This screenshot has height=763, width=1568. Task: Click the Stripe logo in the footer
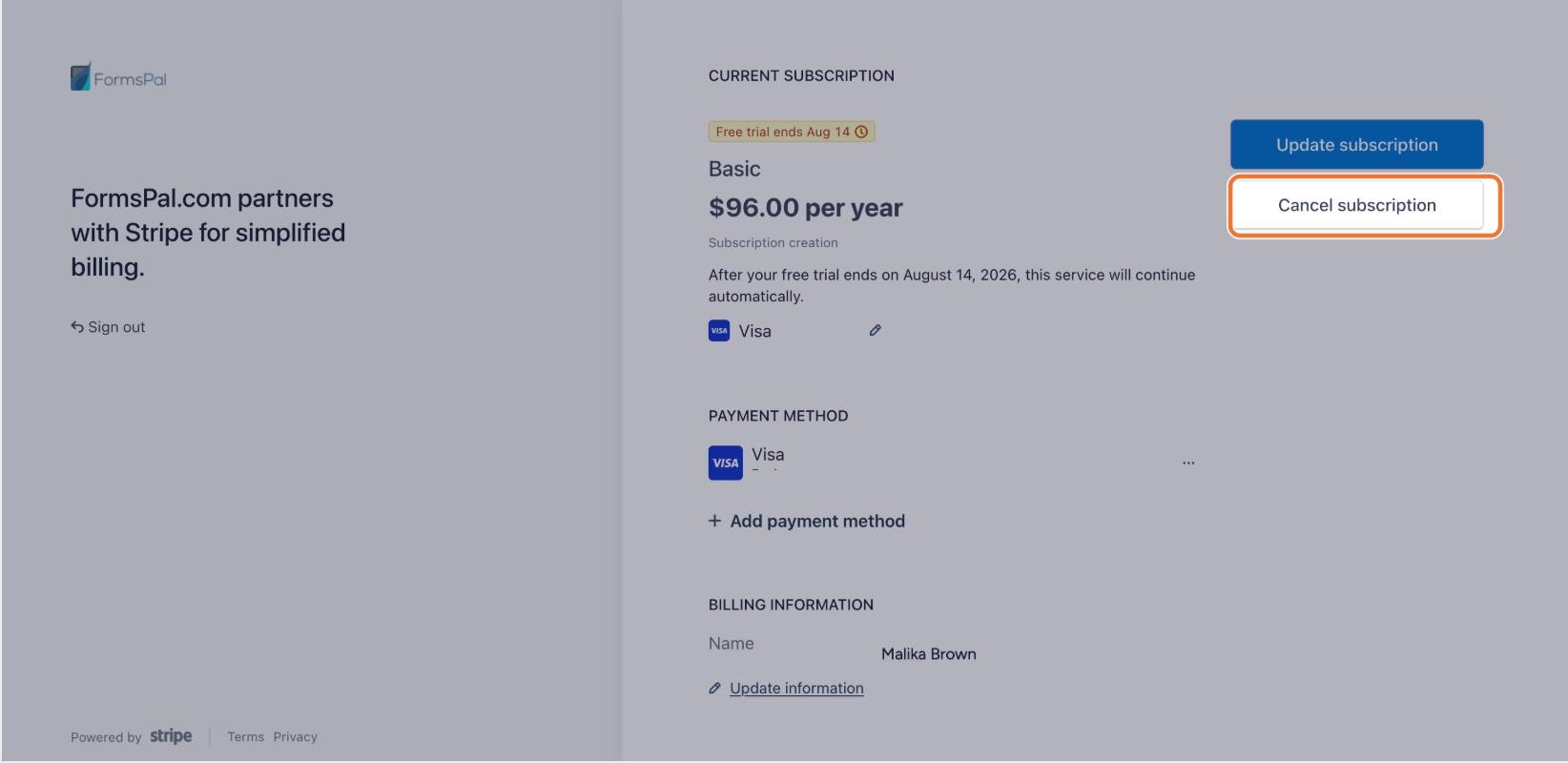171,736
